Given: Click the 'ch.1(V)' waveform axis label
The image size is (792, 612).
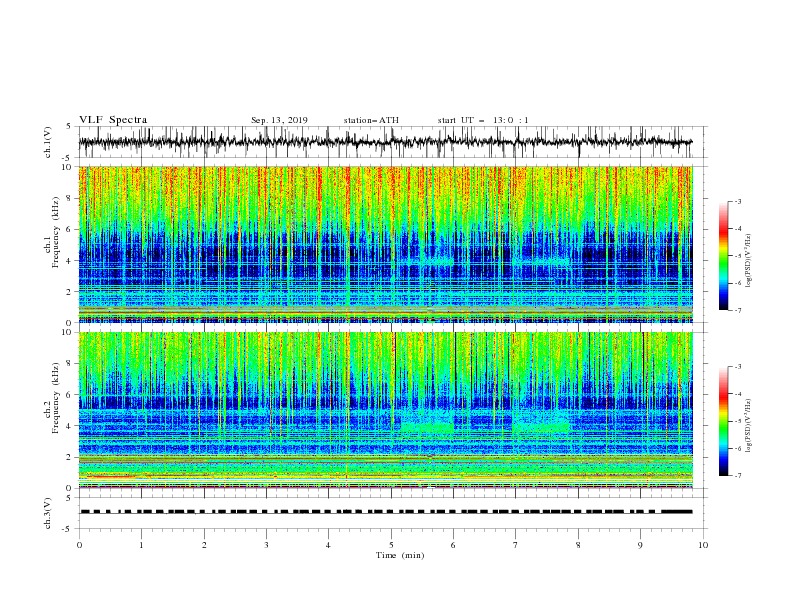Looking at the screenshot, I should [48, 142].
